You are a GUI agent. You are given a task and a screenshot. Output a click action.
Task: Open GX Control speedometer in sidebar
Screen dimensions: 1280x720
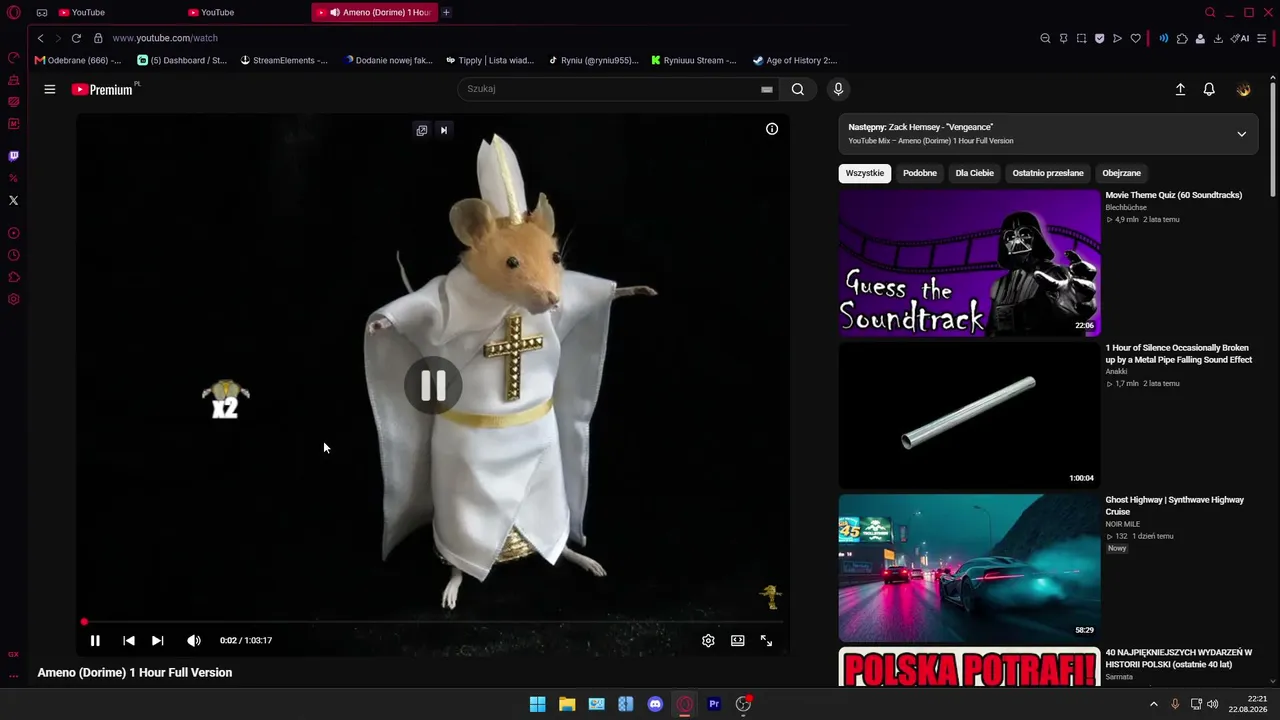coord(14,58)
